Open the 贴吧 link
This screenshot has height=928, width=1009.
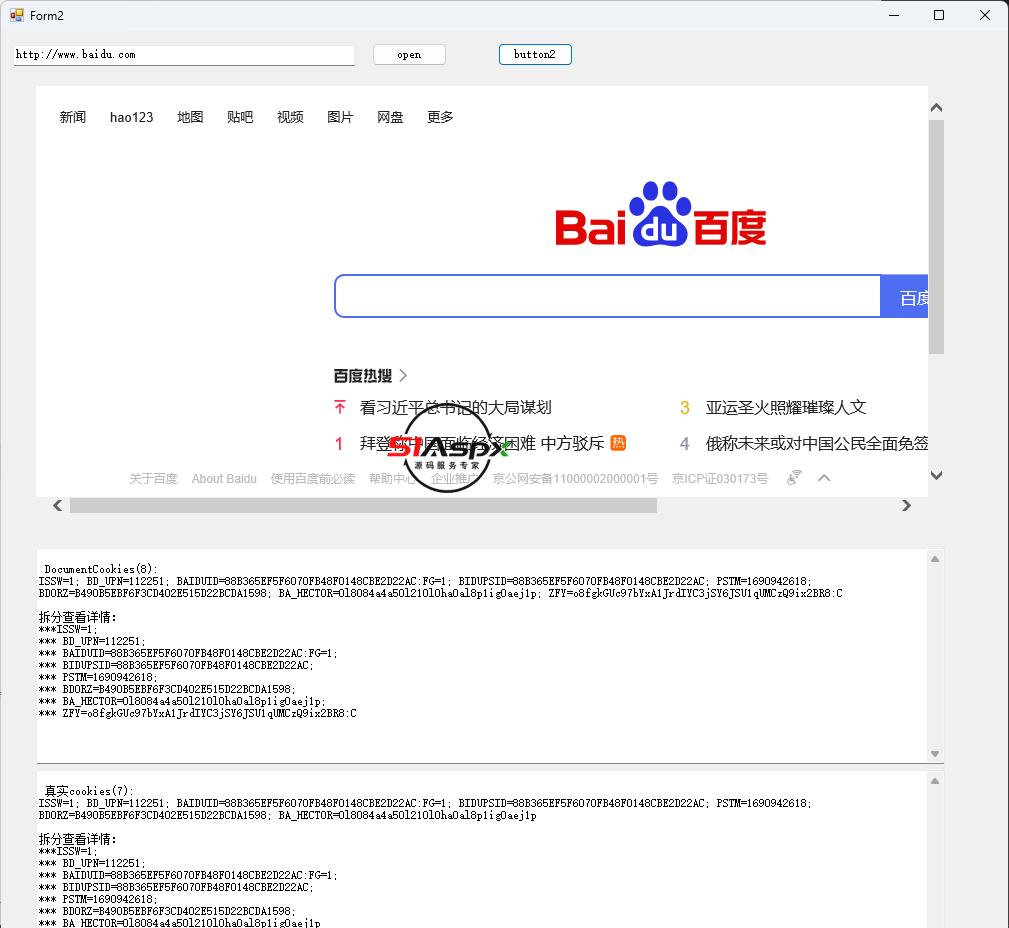[240, 117]
